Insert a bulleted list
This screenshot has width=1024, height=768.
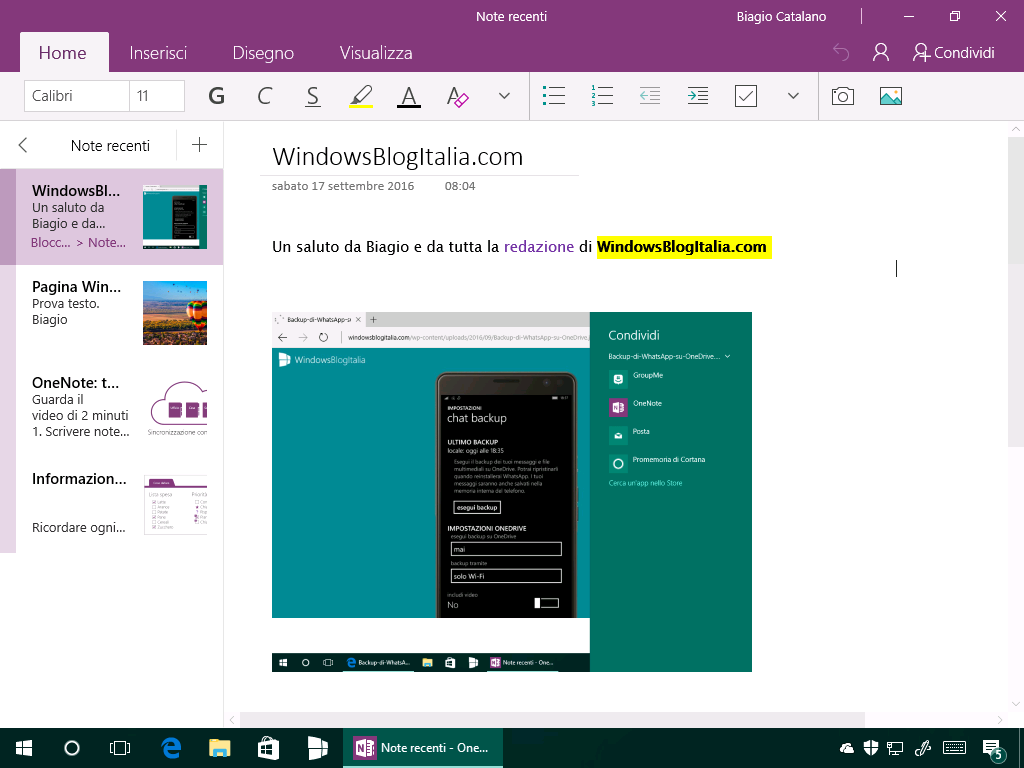(x=554, y=96)
